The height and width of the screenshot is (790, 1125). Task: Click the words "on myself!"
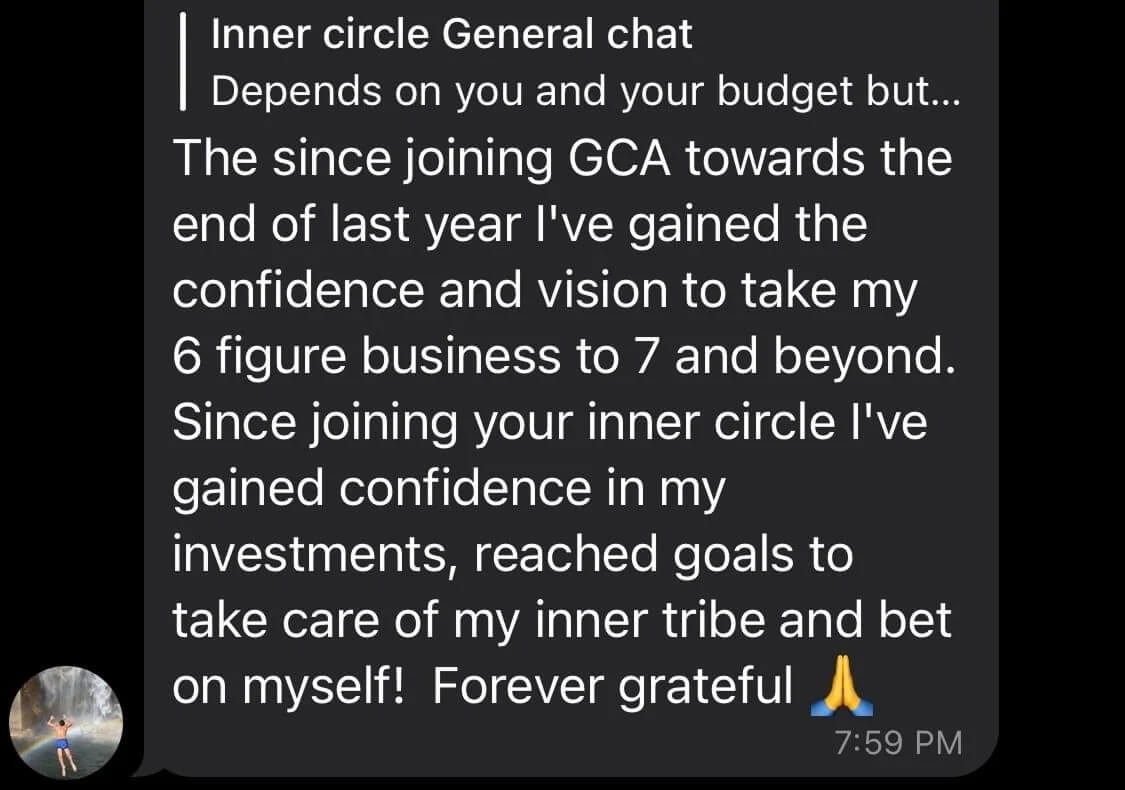(x=292, y=687)
